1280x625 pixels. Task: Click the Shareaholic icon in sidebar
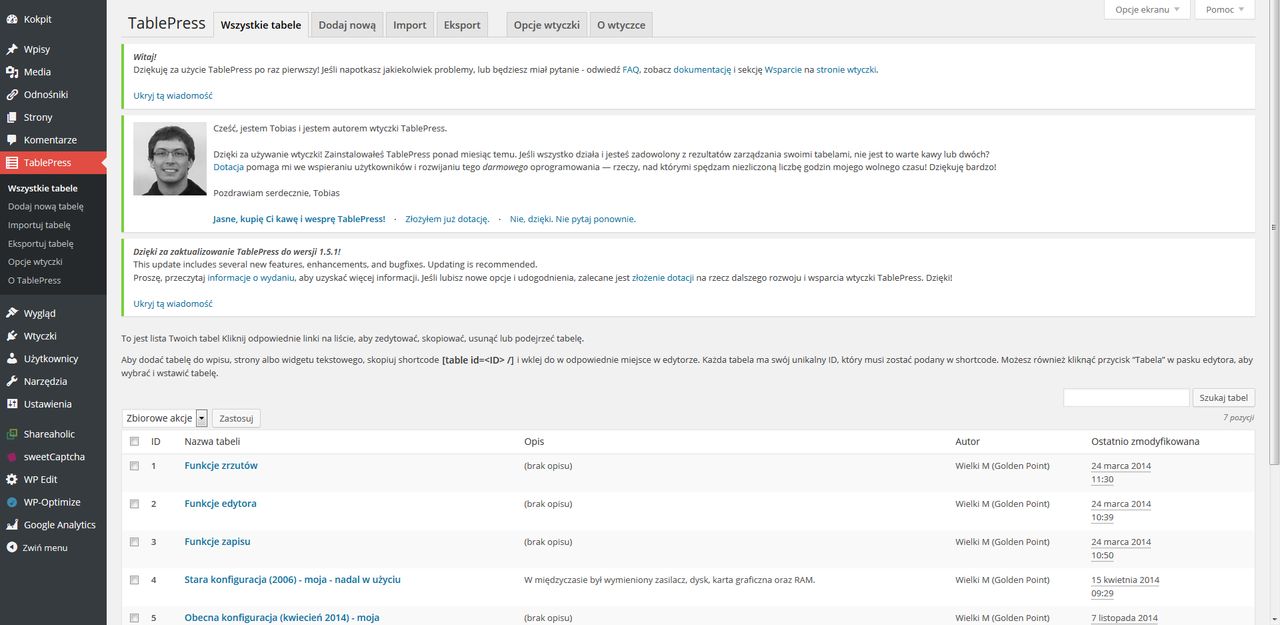(12, 434)
